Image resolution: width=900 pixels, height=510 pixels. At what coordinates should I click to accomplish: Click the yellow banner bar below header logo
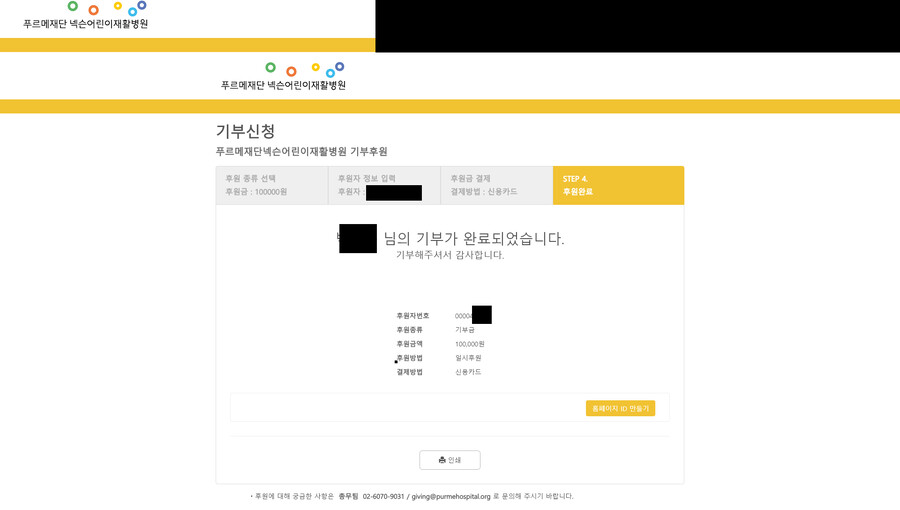coord(450,106)
